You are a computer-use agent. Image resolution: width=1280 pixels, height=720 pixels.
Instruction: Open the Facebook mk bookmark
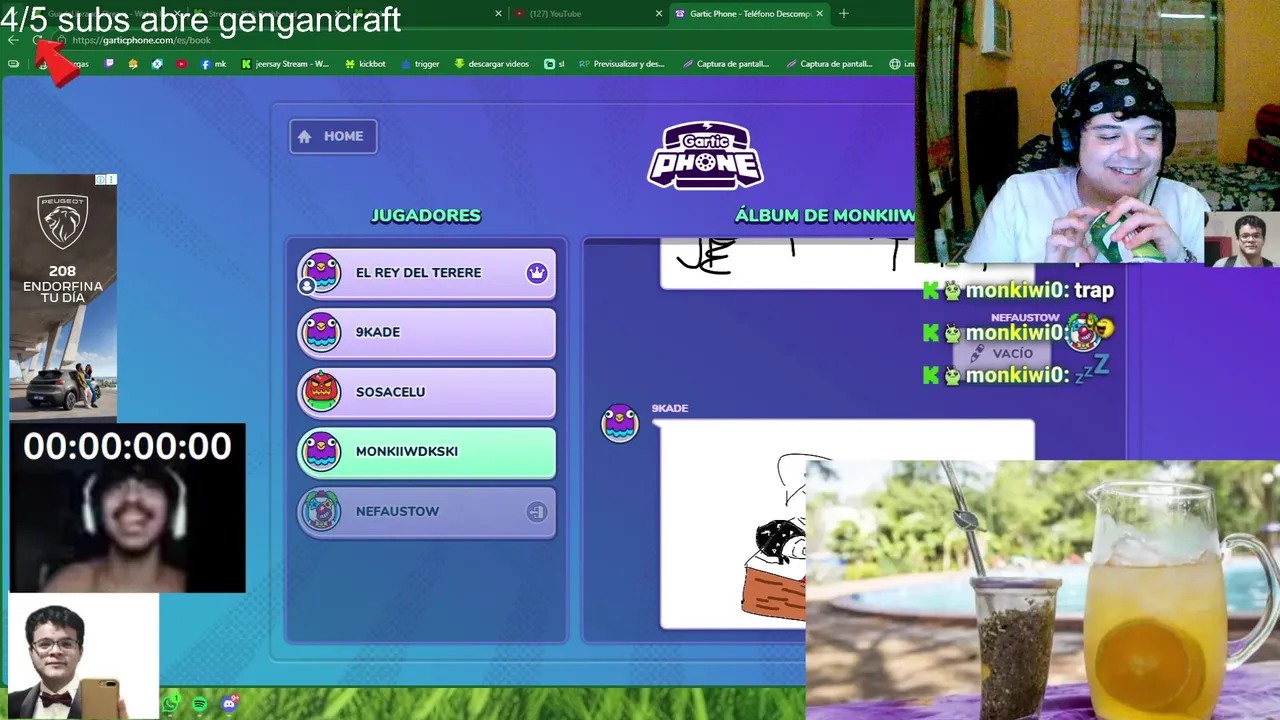click(x=213, y=64)
